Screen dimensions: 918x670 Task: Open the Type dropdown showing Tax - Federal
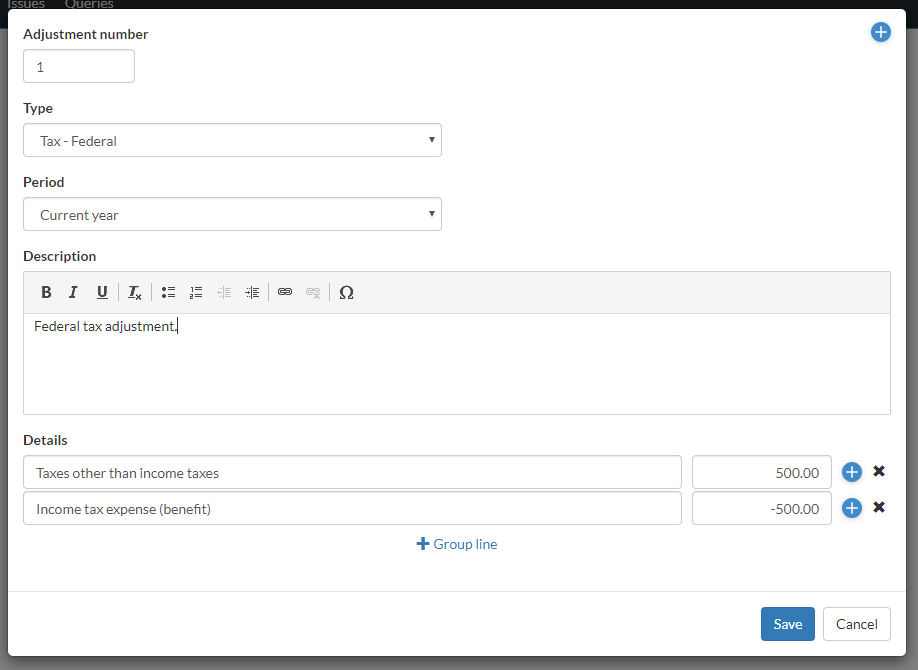(x=232, y=141)
